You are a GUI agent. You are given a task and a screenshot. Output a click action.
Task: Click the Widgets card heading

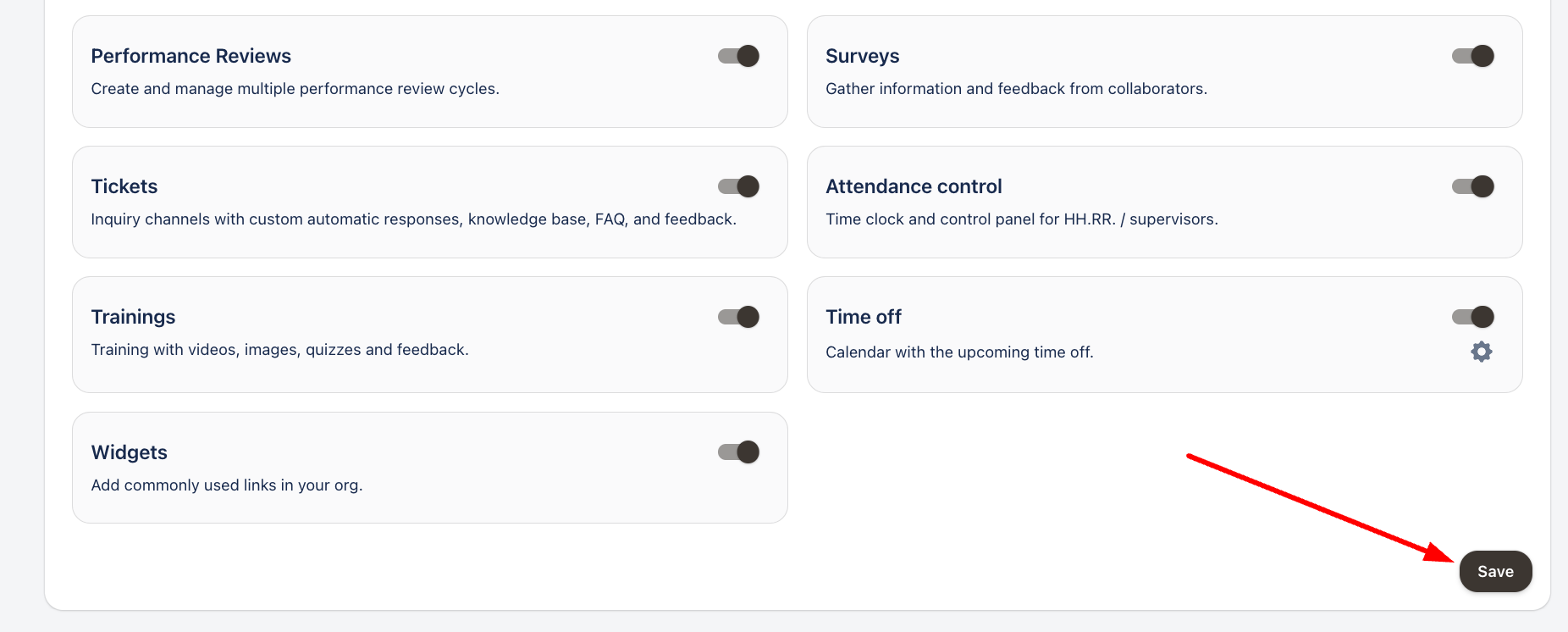(129, 452)
